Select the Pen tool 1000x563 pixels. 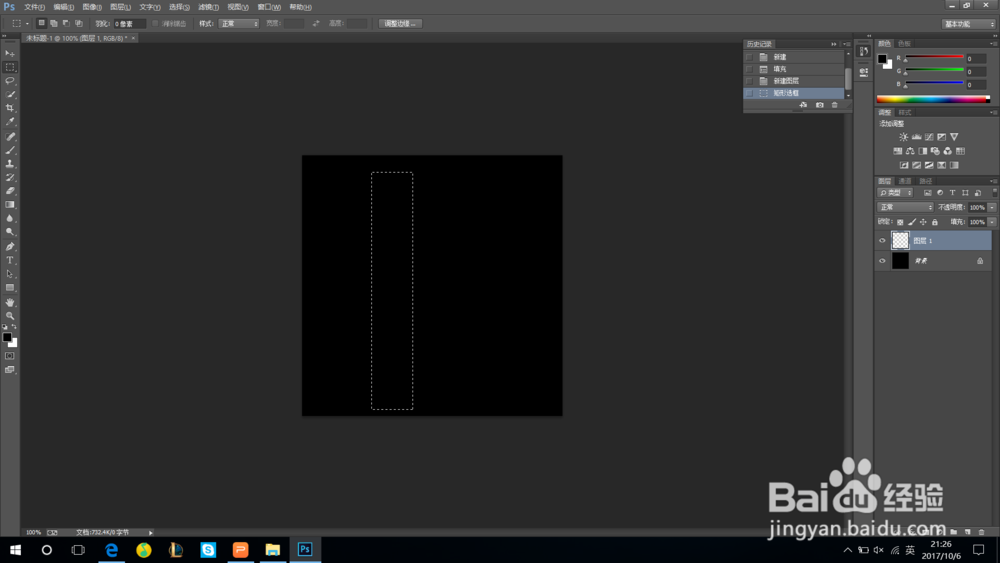click(x=10, y=247)
